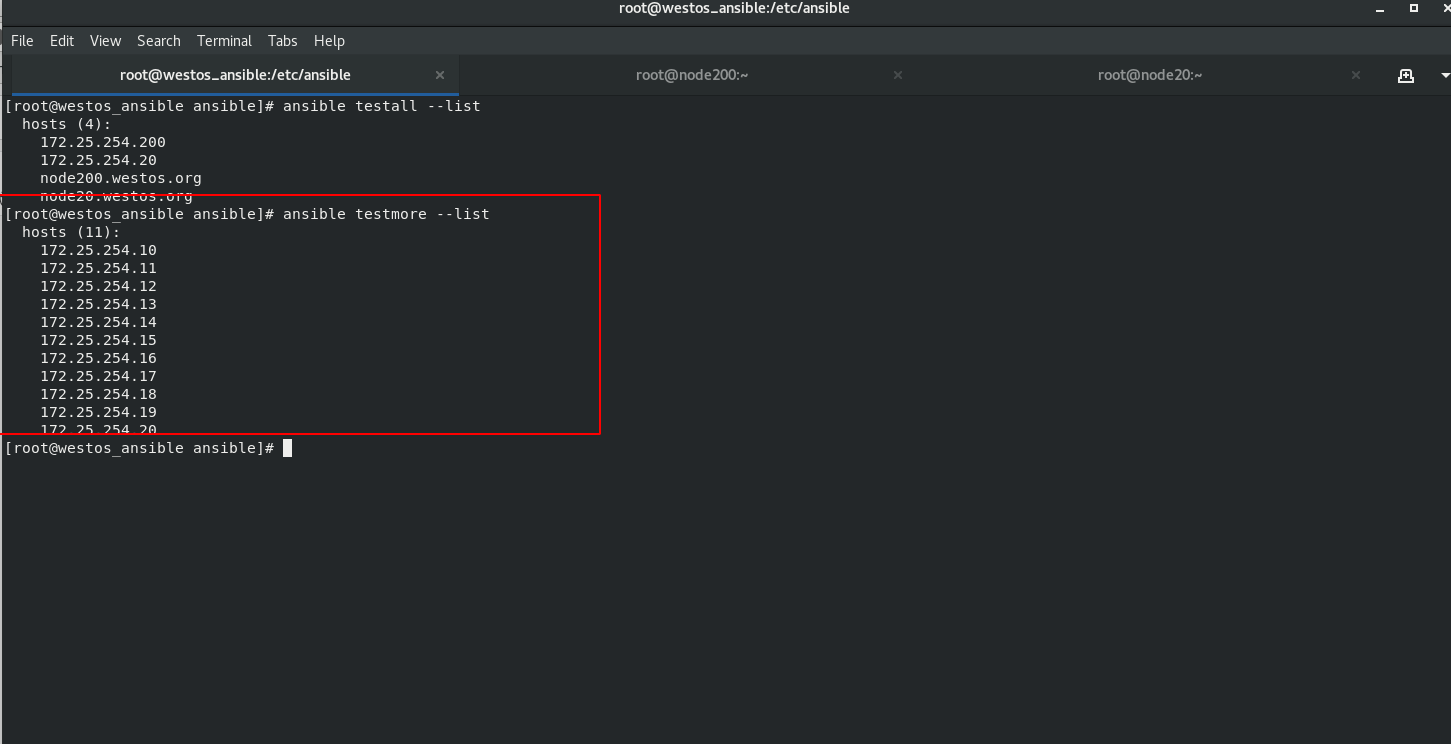Screen dimensions: 1451x744
Task: Open the Tabs menu
Action: click(x=283, y=41)
